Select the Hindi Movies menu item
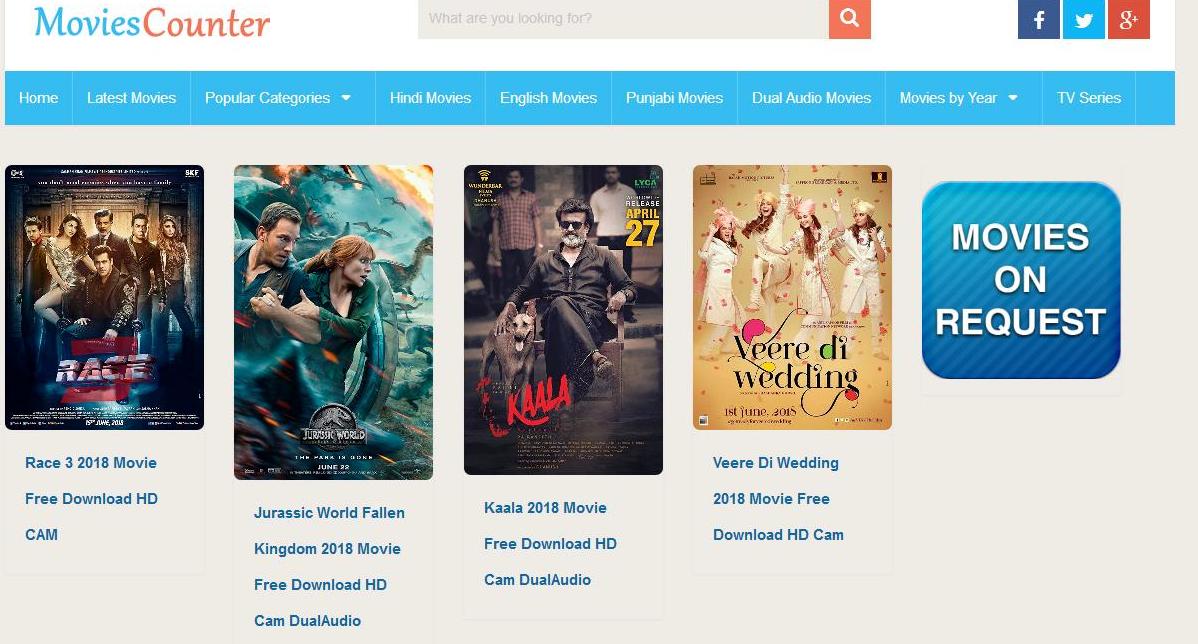This screenshot has height=644, width=1198. pyautogui.click(x=430, y=98)
